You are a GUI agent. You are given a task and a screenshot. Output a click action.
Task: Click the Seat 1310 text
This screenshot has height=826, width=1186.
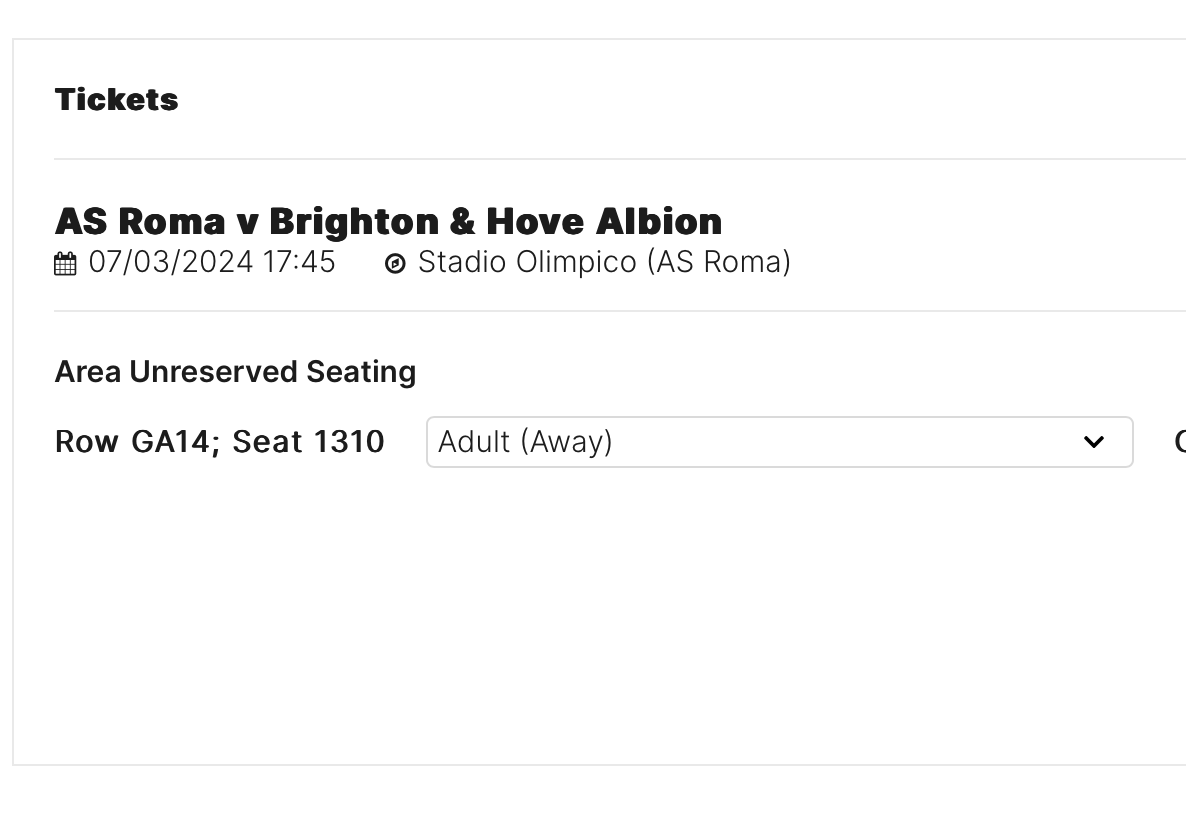coord(308,442)
